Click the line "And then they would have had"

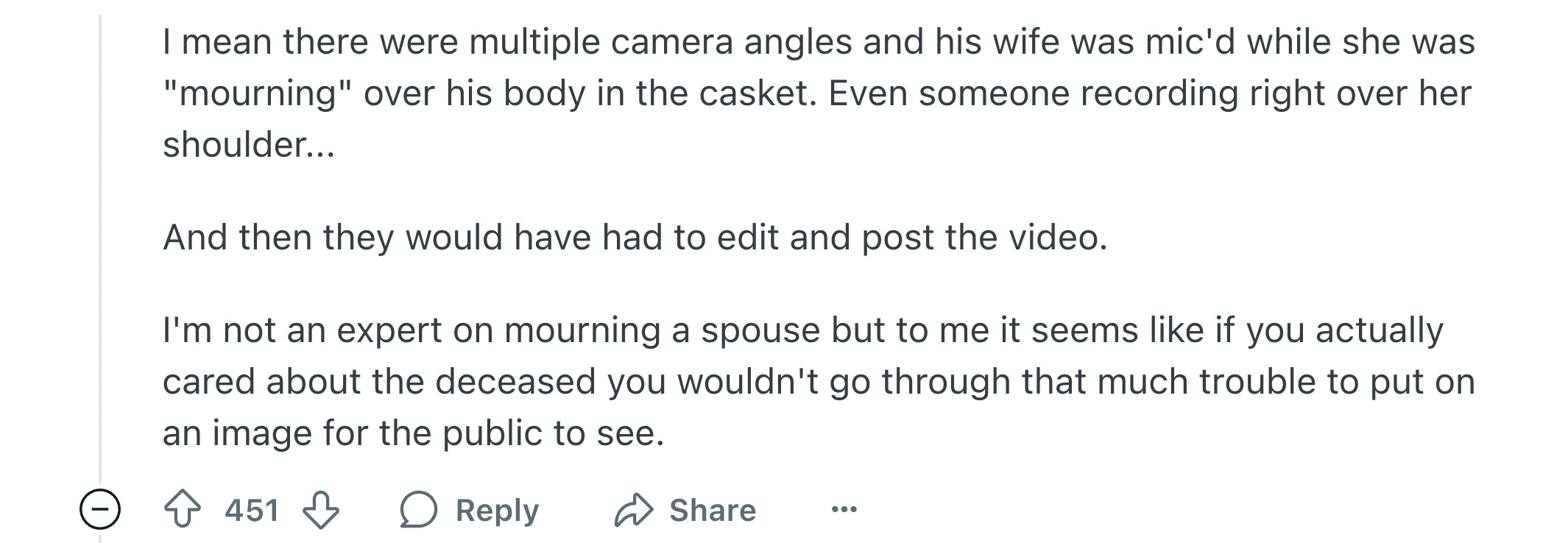click(x=635, y=237)
